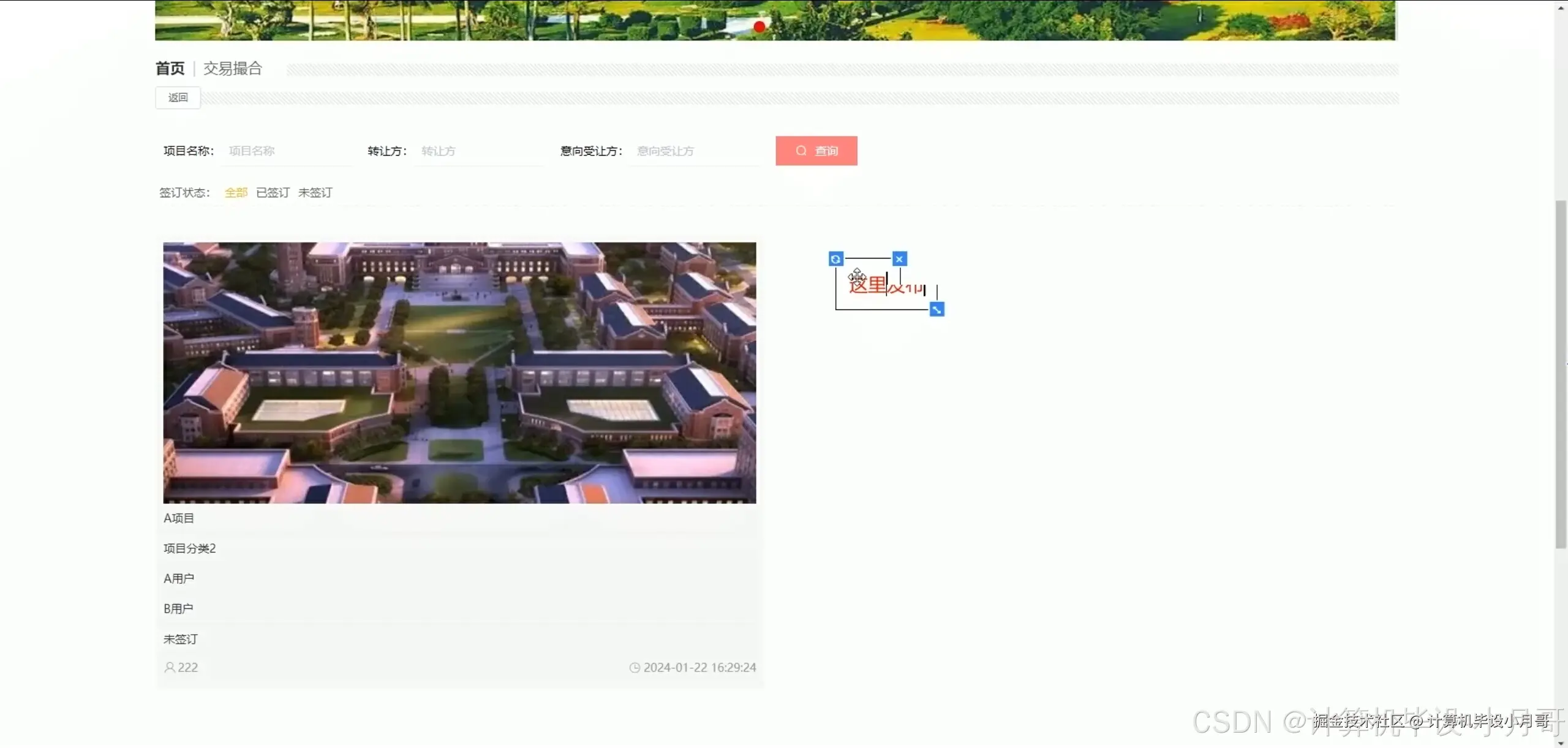Screen dimensions: 1568x748
Task: Select the 全部 signing status filter
Action: [x=236, y=192]
